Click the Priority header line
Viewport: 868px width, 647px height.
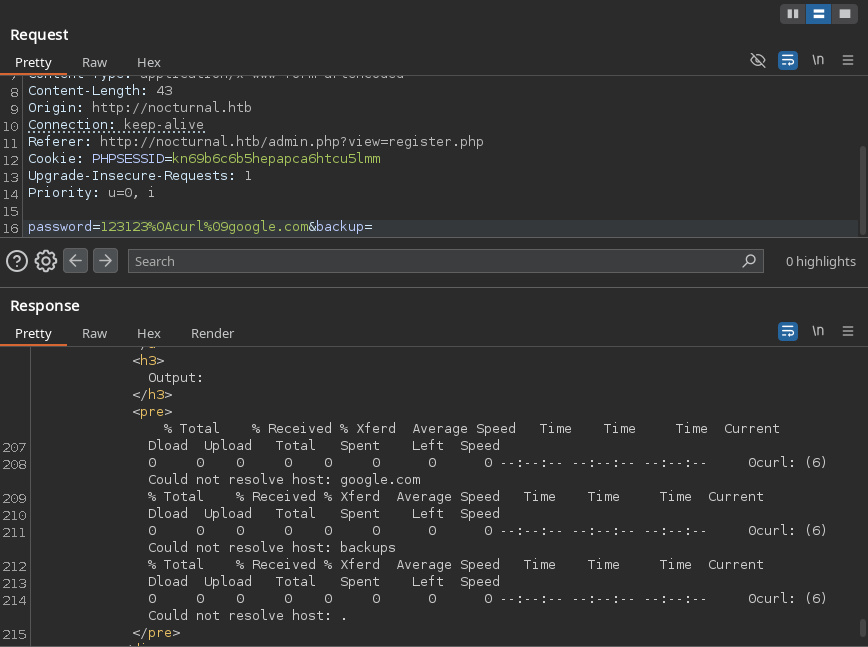click(91, 193)
